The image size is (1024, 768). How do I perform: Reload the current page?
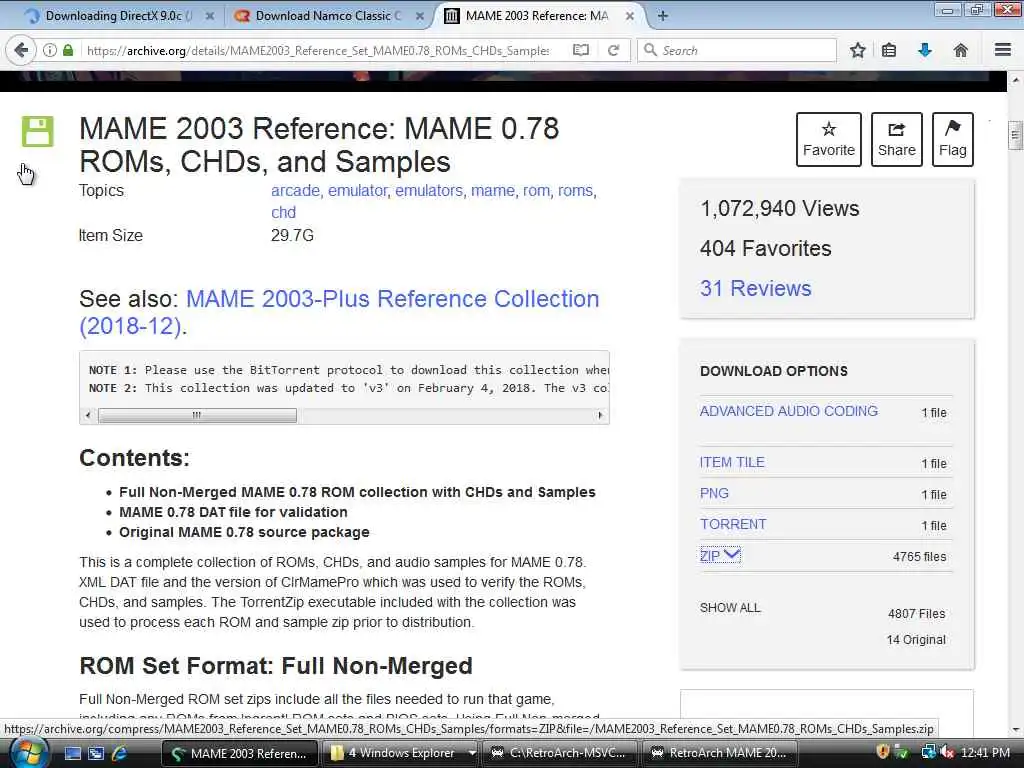point(613,50)
